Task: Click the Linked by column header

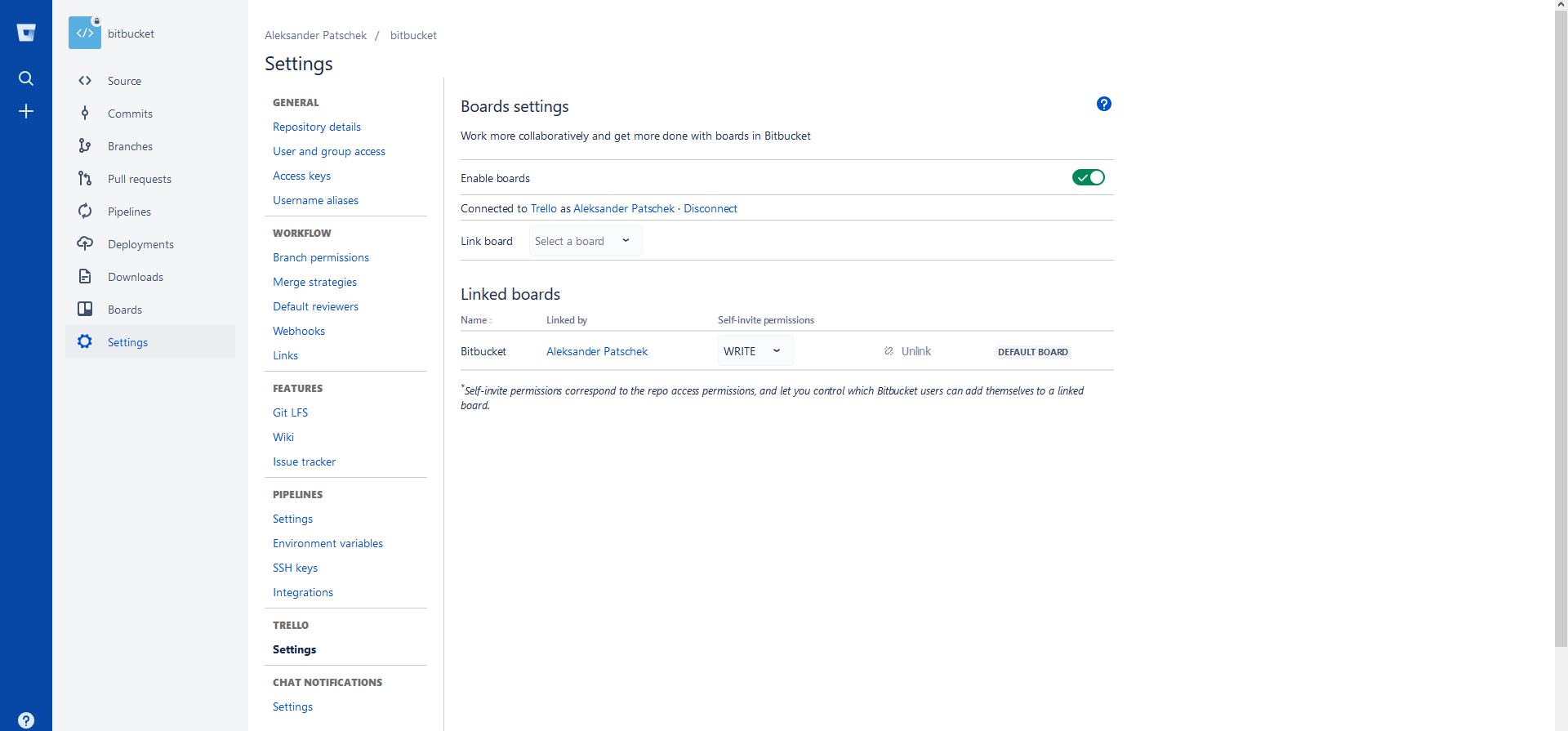Action: pyautogui.click(x=567, y=320)
